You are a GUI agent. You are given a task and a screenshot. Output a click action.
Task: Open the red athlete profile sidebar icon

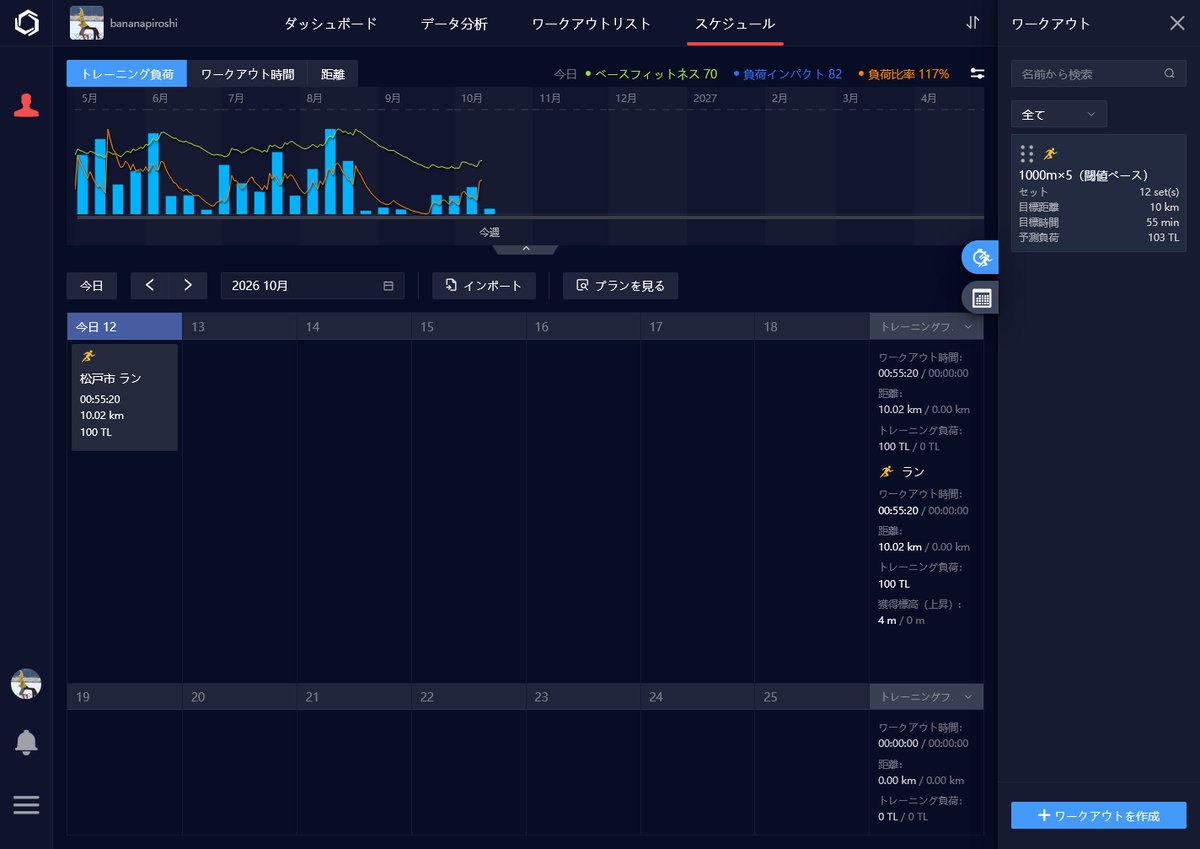[x=26, y=106]
